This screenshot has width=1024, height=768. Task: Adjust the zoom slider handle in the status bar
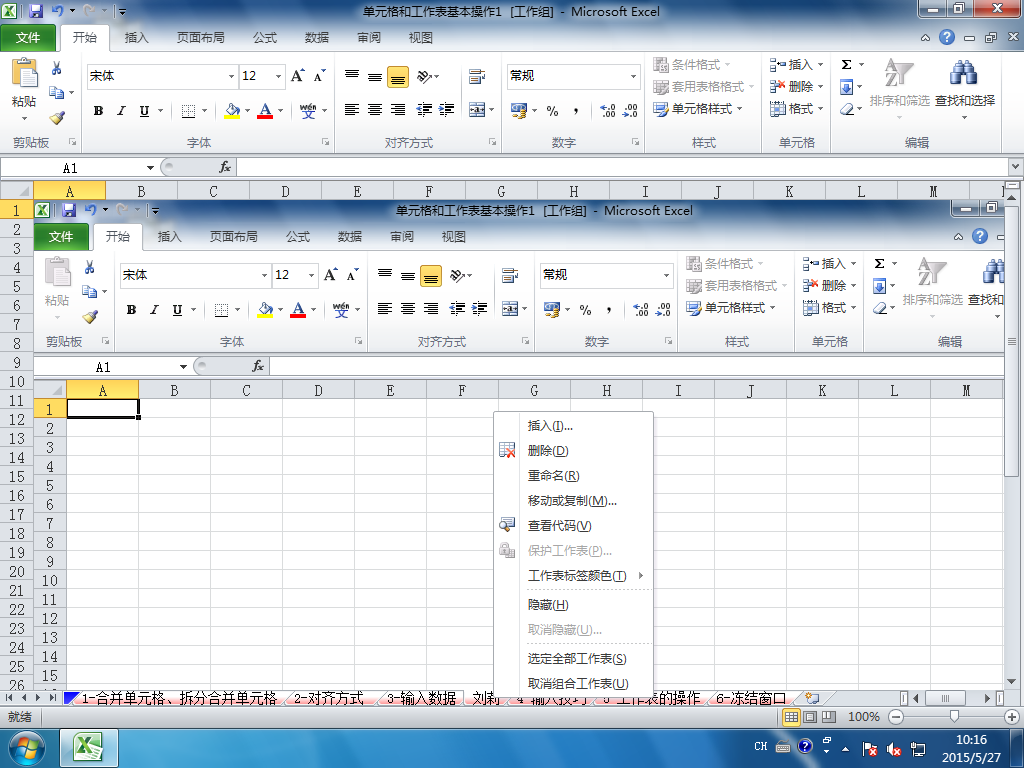click(954, 716)
